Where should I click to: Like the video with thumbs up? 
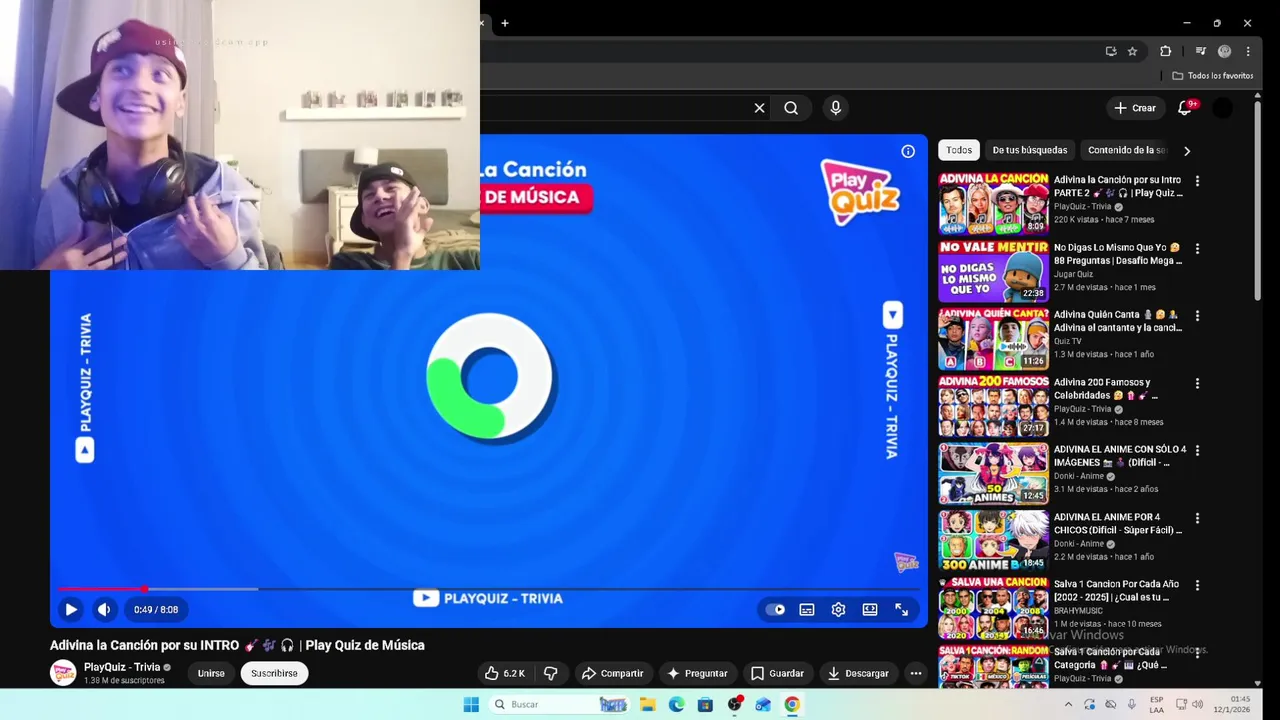(505, 673)
